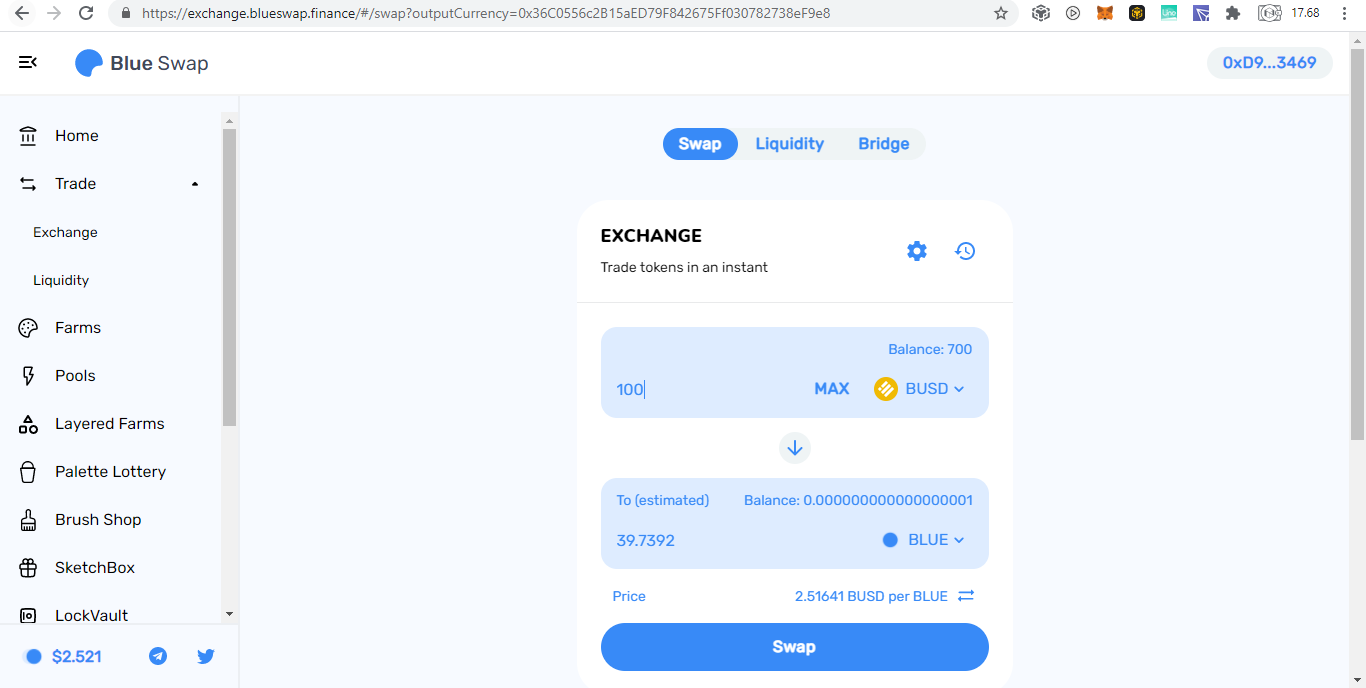This screenshot has height=688, width=1366.
Task: Switch to the Bridge tab
Action: tap(883, 144)
